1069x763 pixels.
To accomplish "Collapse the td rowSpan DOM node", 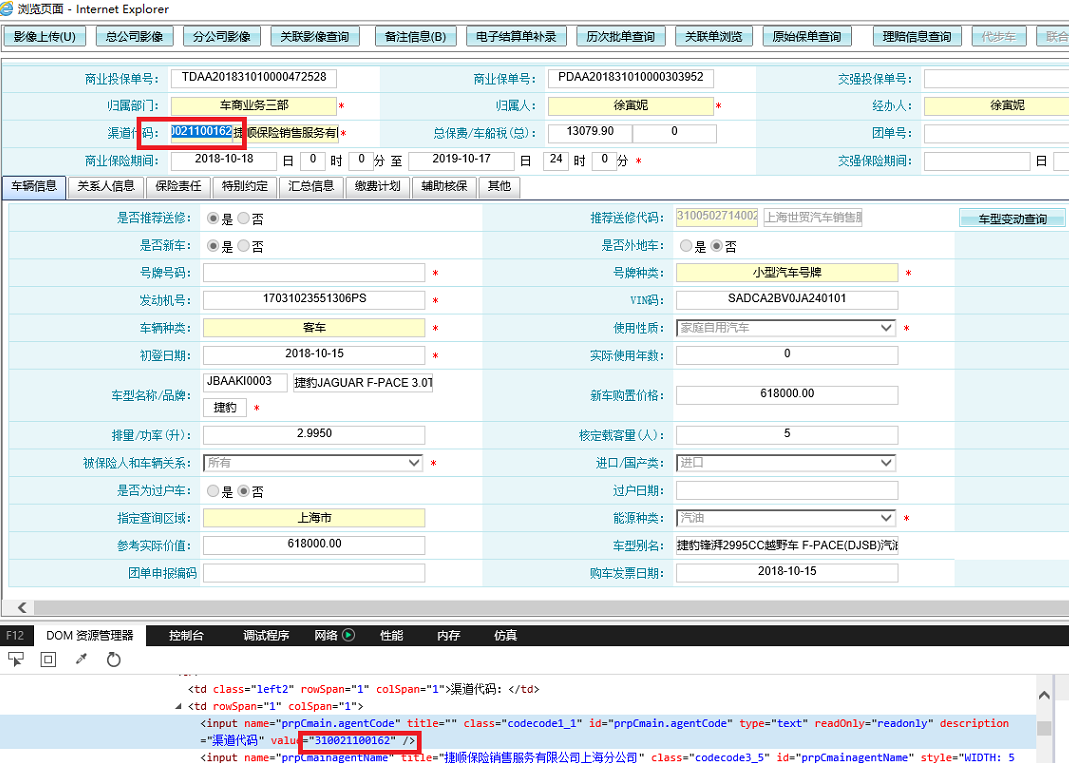I will coord(180,706).
